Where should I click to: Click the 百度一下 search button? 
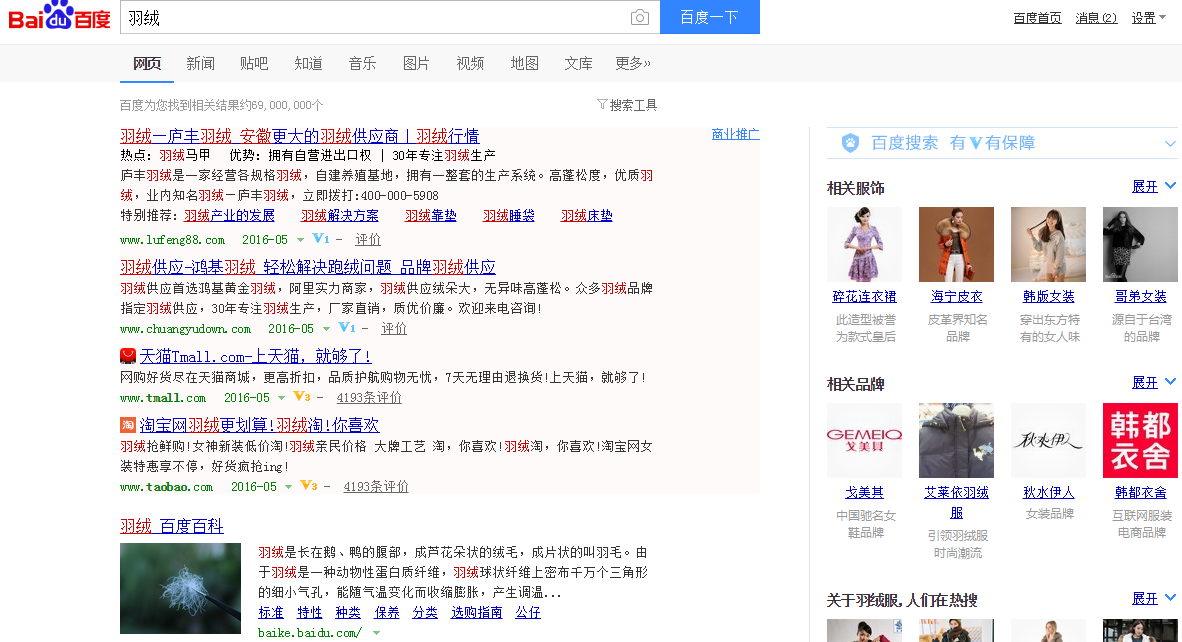pyautogui.click(x=710, y=17)
